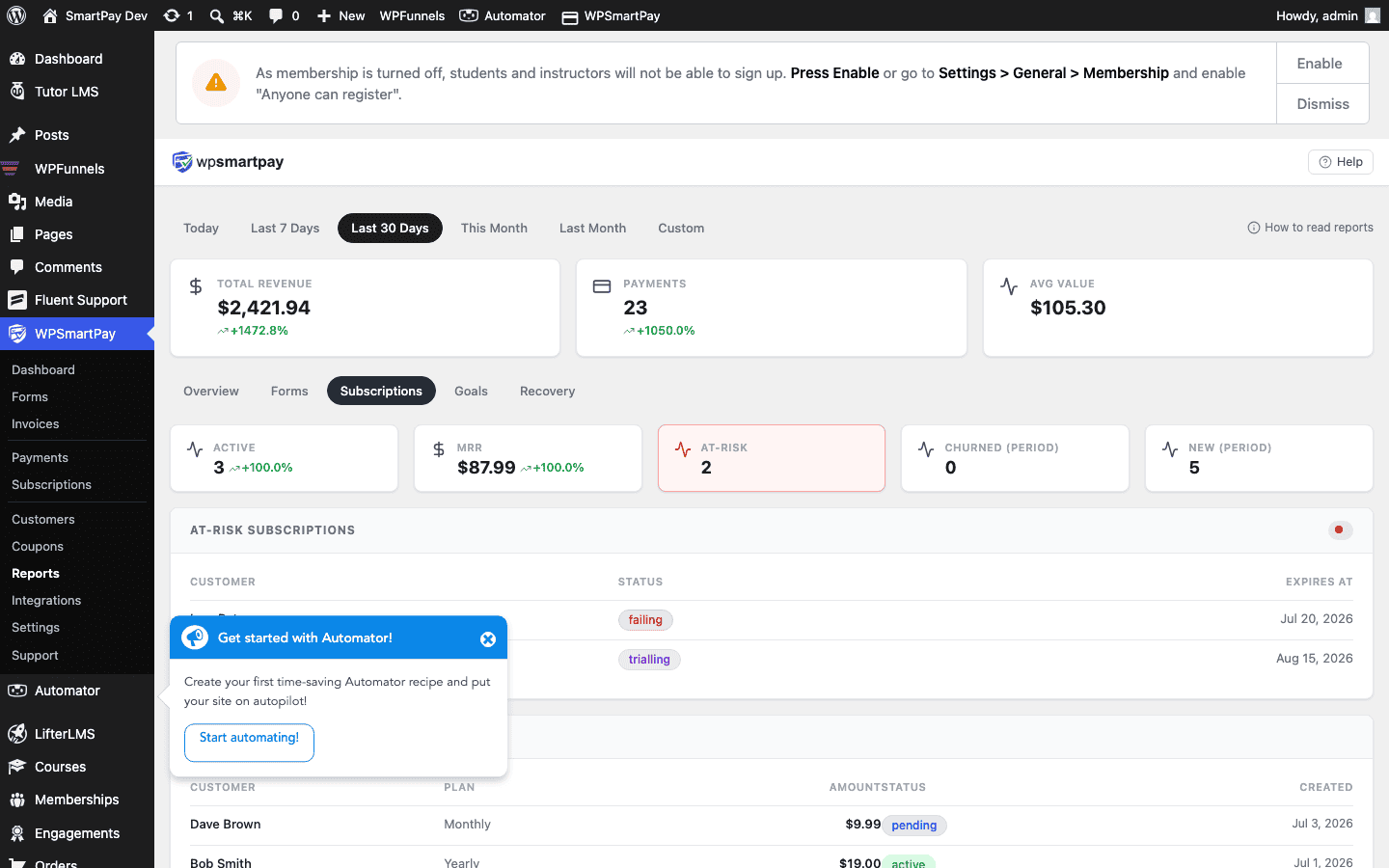Image resolution: width=1389 pixels, height=868 pixels.
Task: Click the Churned (Period) stat card
Action: (x=1015, y=458)
